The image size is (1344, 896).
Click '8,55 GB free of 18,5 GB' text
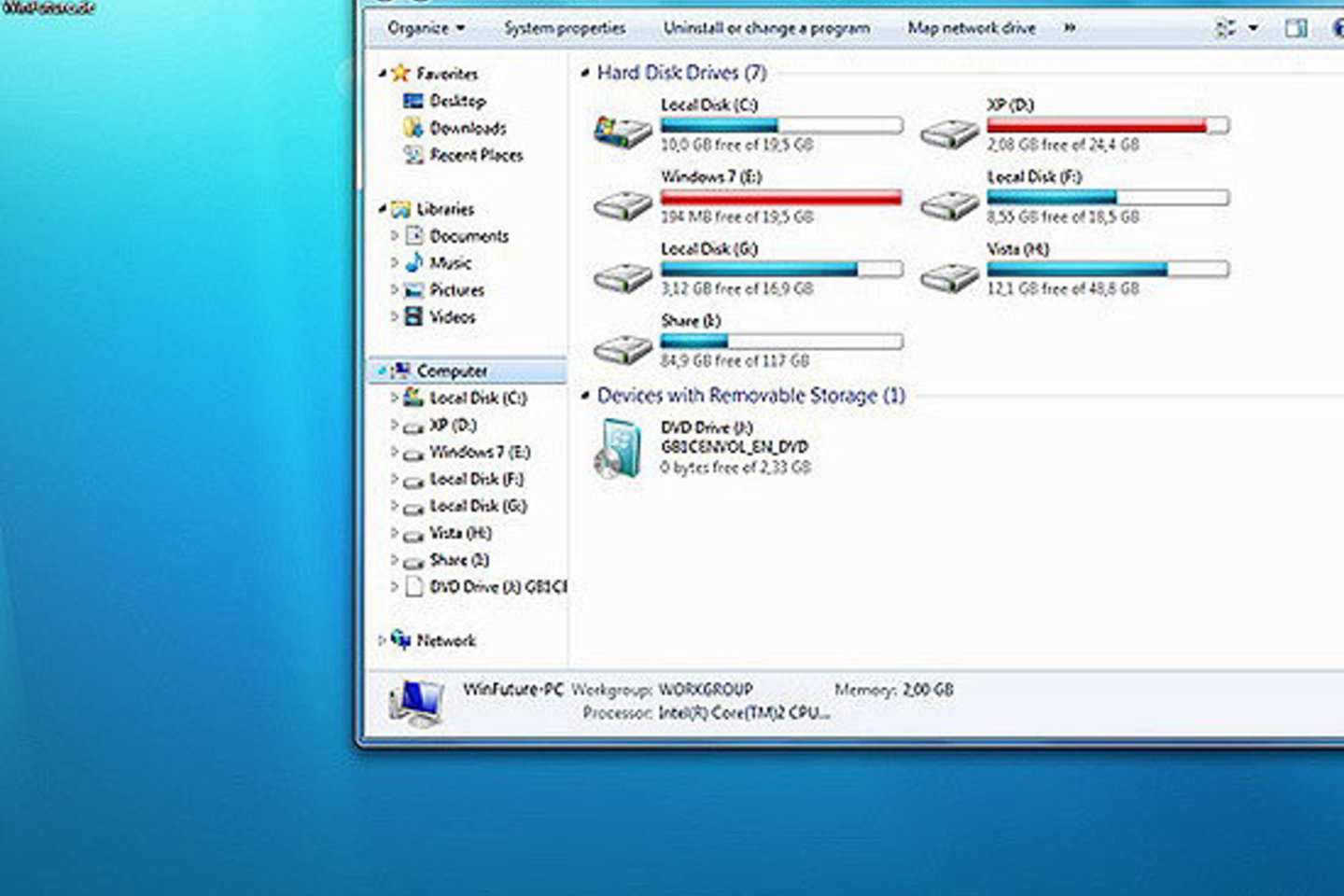click(1063, 217)
